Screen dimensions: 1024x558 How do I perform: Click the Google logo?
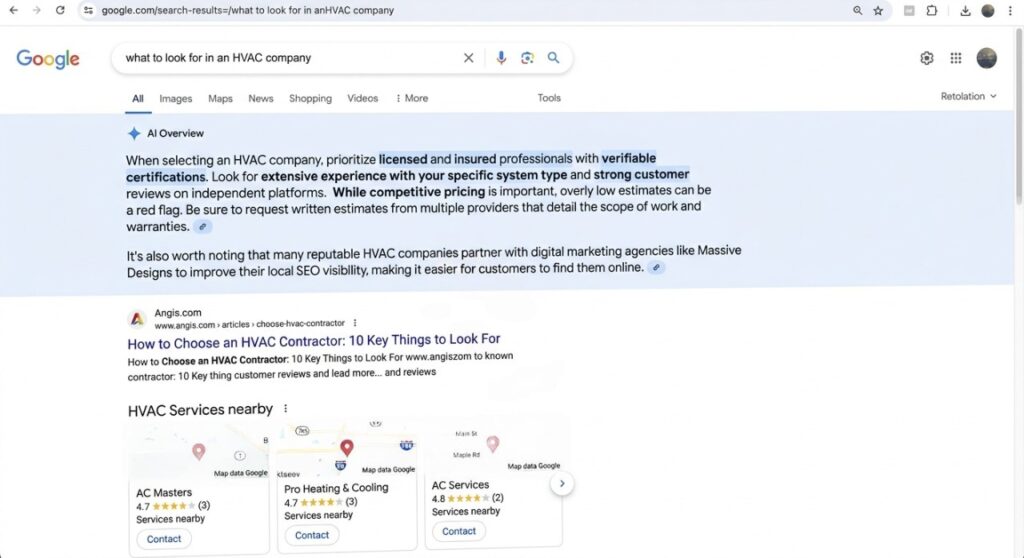pos(48,58)
